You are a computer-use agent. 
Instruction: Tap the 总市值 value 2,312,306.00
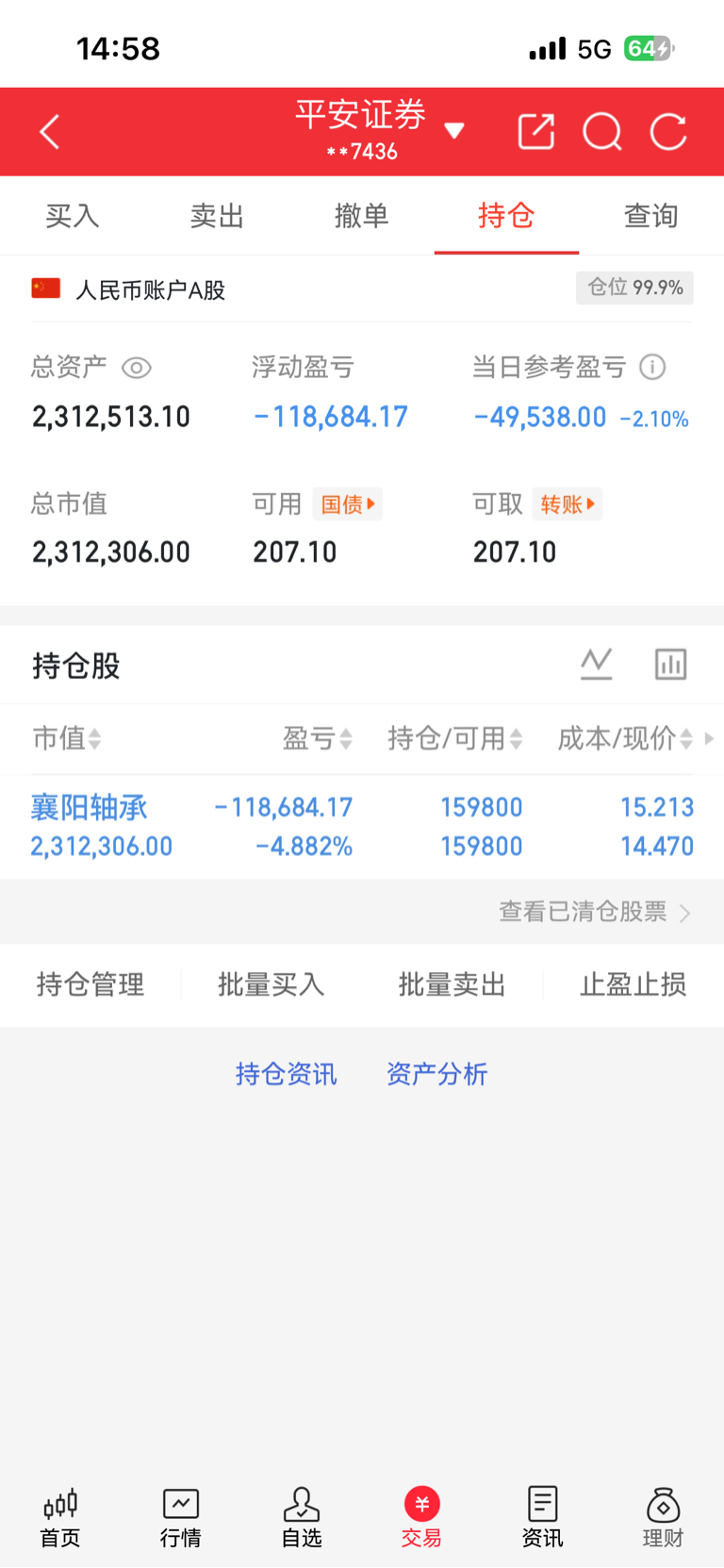pos(111,553)
